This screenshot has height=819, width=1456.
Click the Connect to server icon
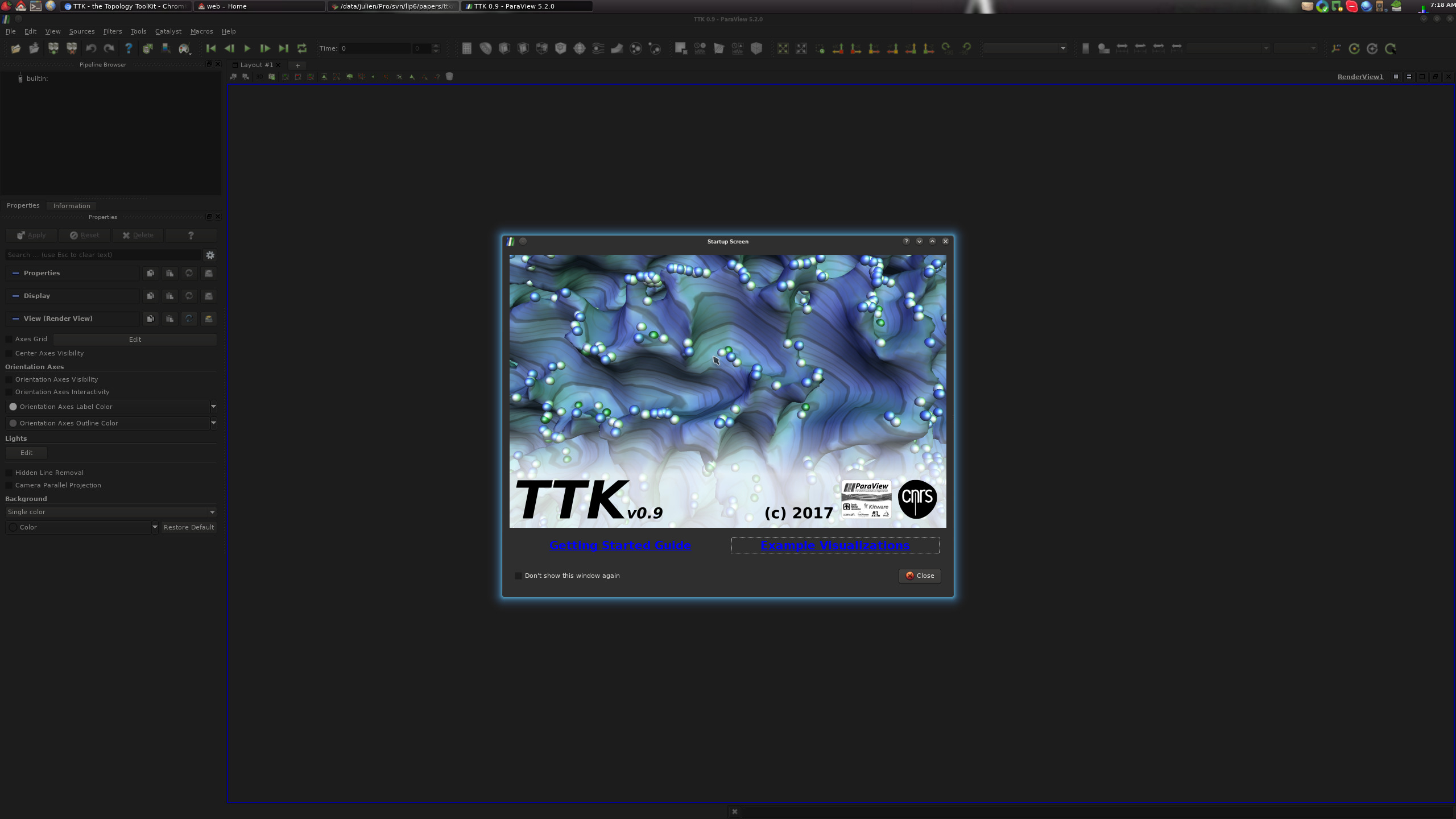(x=53, y=48)
